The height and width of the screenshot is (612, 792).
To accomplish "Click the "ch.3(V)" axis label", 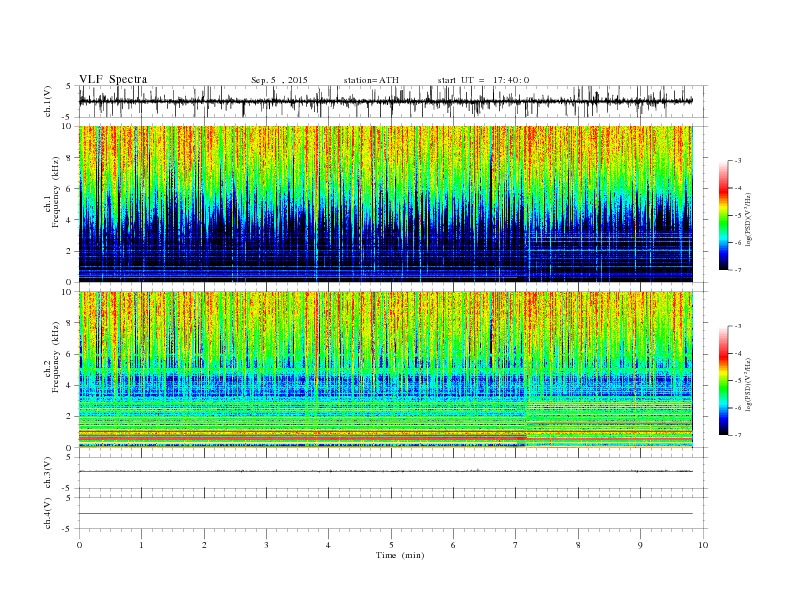I will pyautogui.click(x=48, y=473).
